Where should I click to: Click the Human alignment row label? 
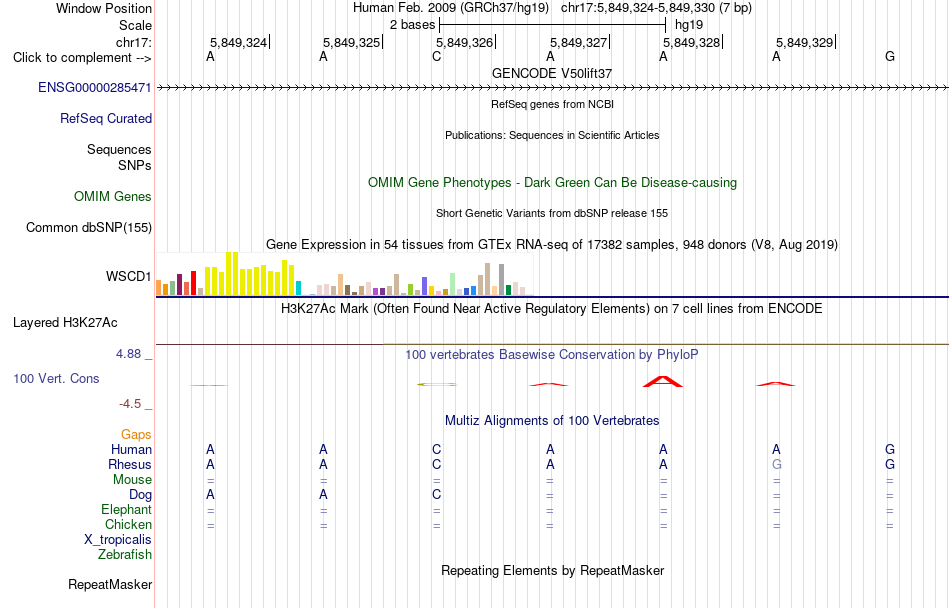point(131,449)
